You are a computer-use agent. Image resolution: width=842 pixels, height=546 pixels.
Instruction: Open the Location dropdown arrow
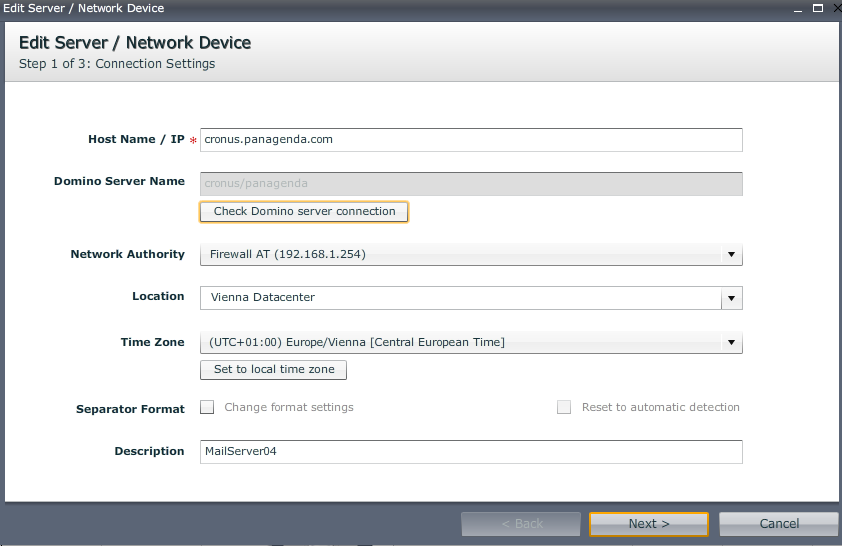pyautogui.click(x=732, y=298)
